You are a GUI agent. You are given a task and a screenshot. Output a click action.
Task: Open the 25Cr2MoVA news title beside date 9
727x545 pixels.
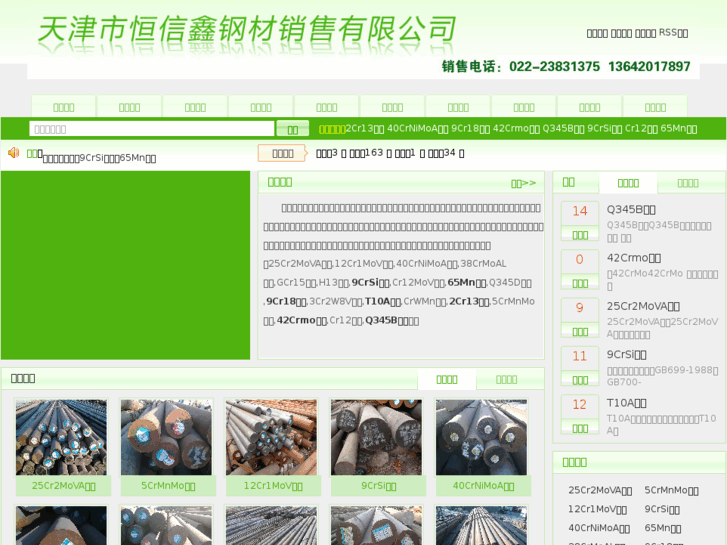pyautogui.click(x=643, y=306)
